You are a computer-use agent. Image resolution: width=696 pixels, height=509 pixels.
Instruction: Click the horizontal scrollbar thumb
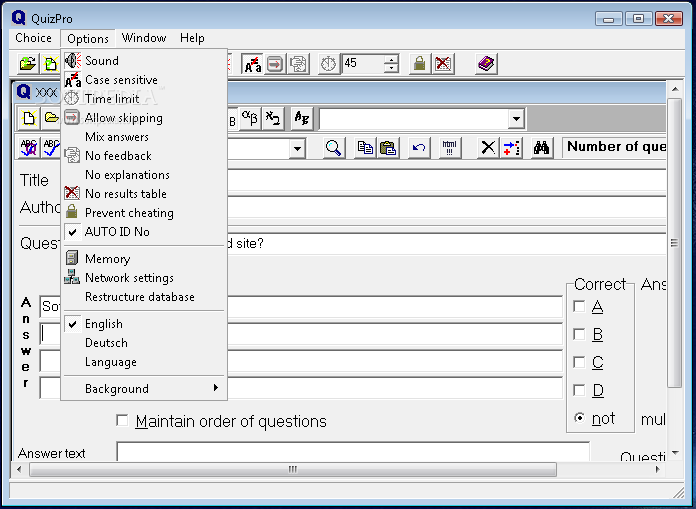coord(293,469)
